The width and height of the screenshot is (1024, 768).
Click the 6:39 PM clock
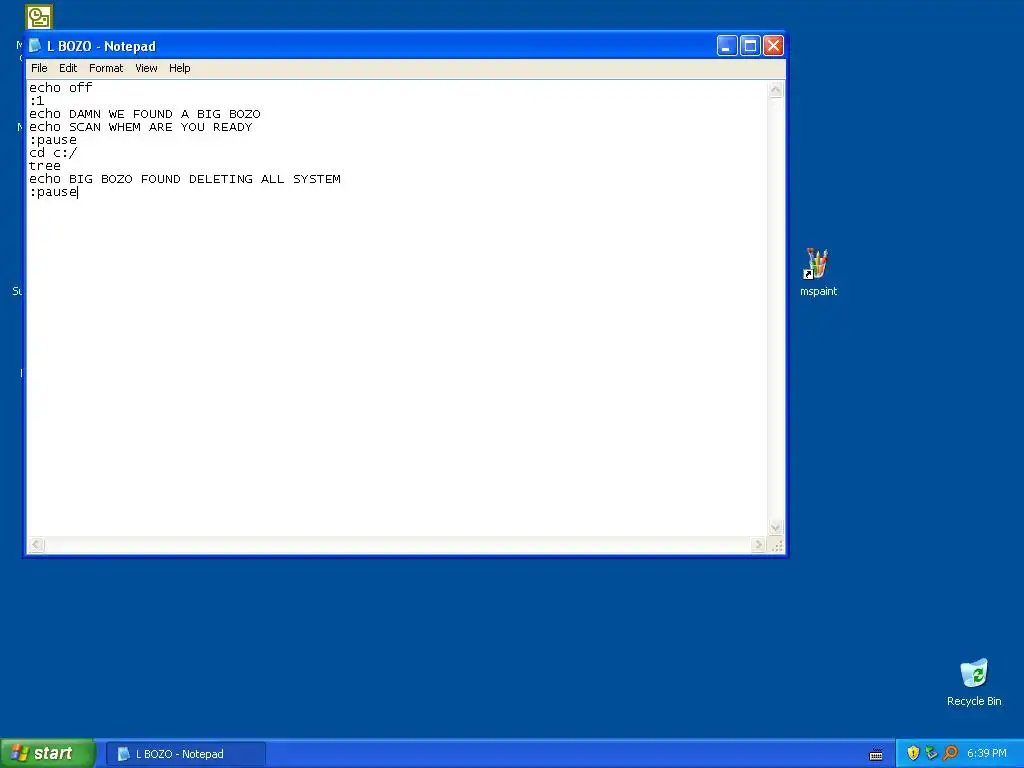coord(987,754)
